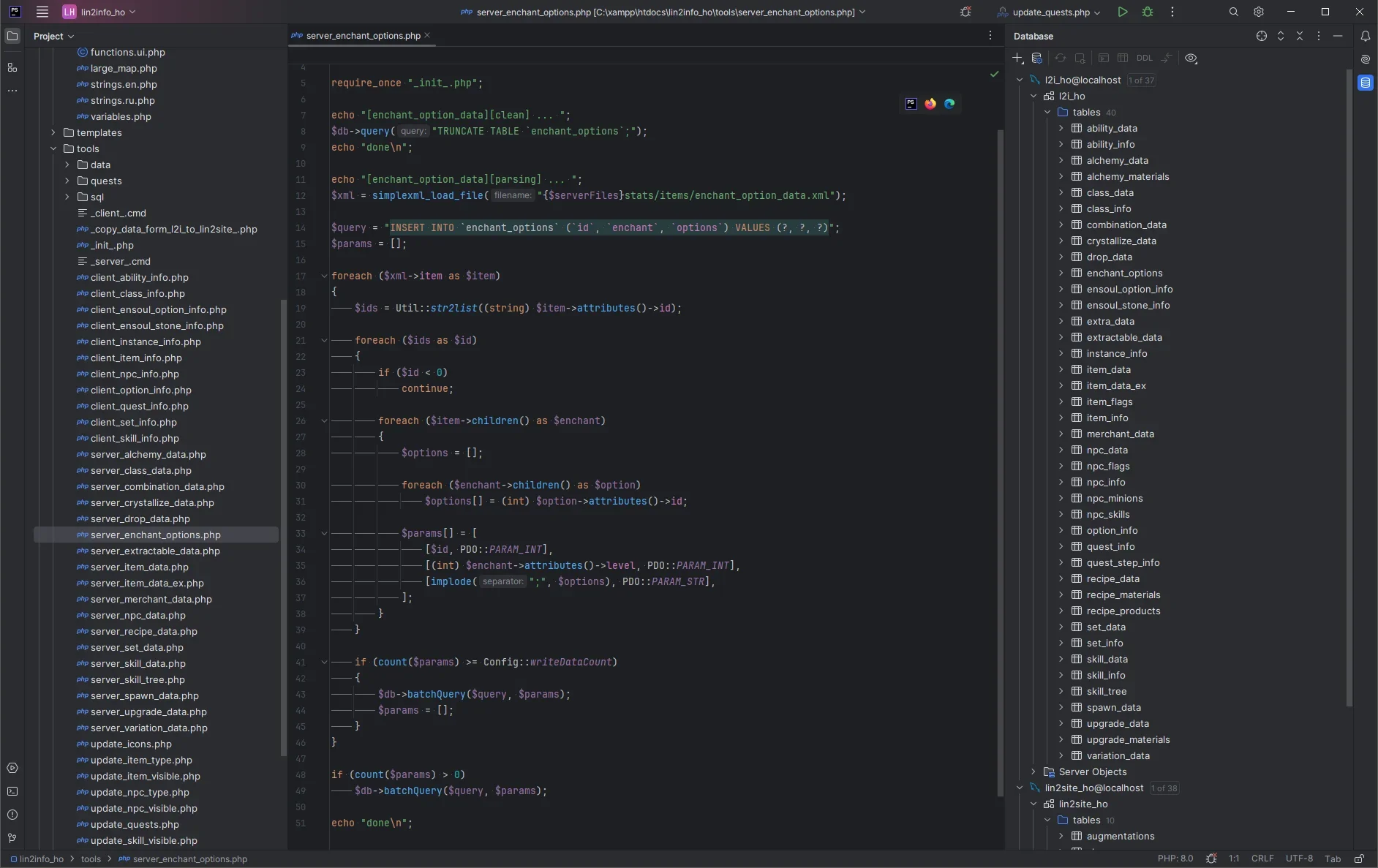
Task: Open data source properties icon
Action: pyautogui.click(x=1036, y=59)
